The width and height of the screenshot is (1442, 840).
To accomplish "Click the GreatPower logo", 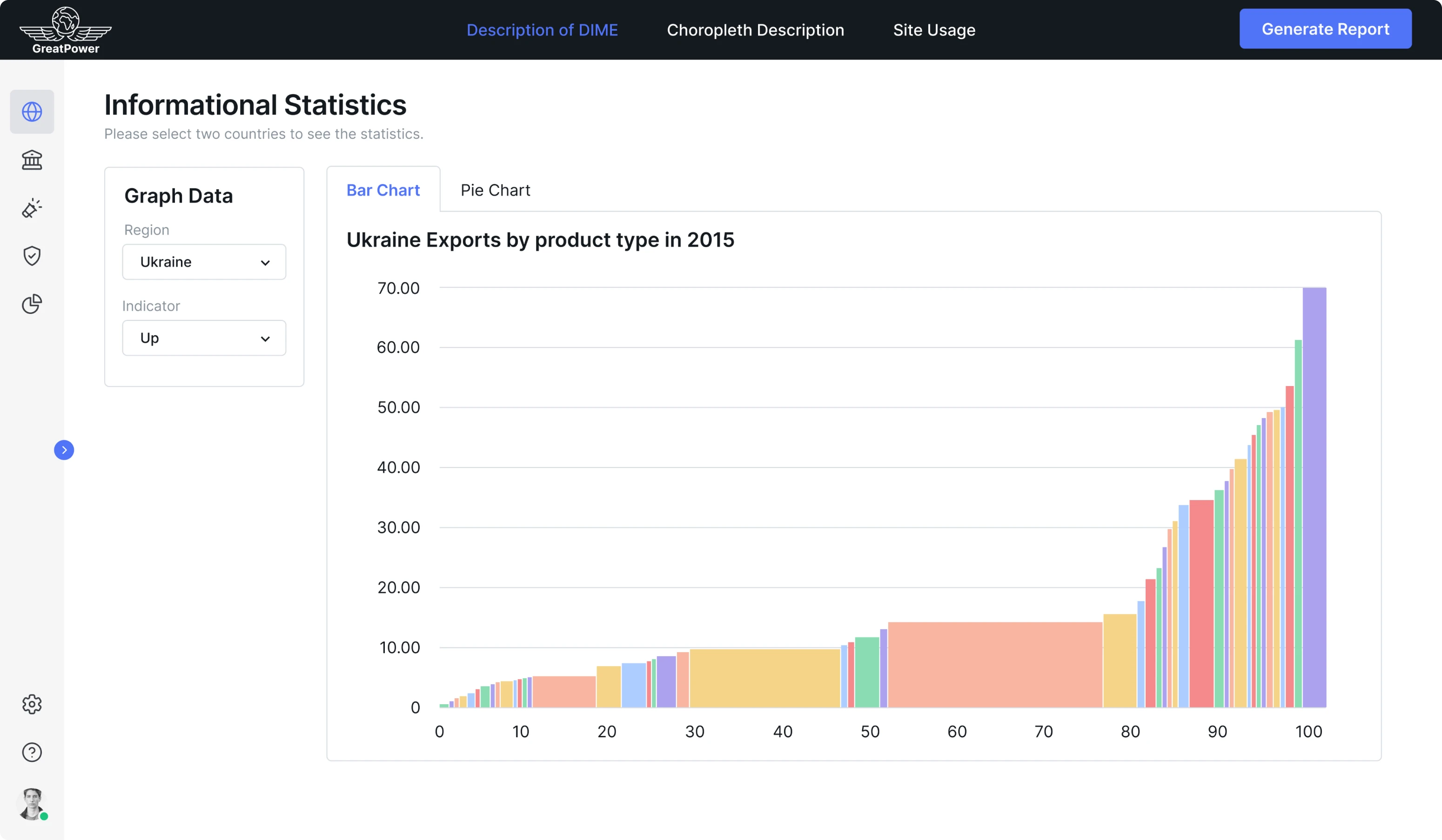I will tap(65, 29).
